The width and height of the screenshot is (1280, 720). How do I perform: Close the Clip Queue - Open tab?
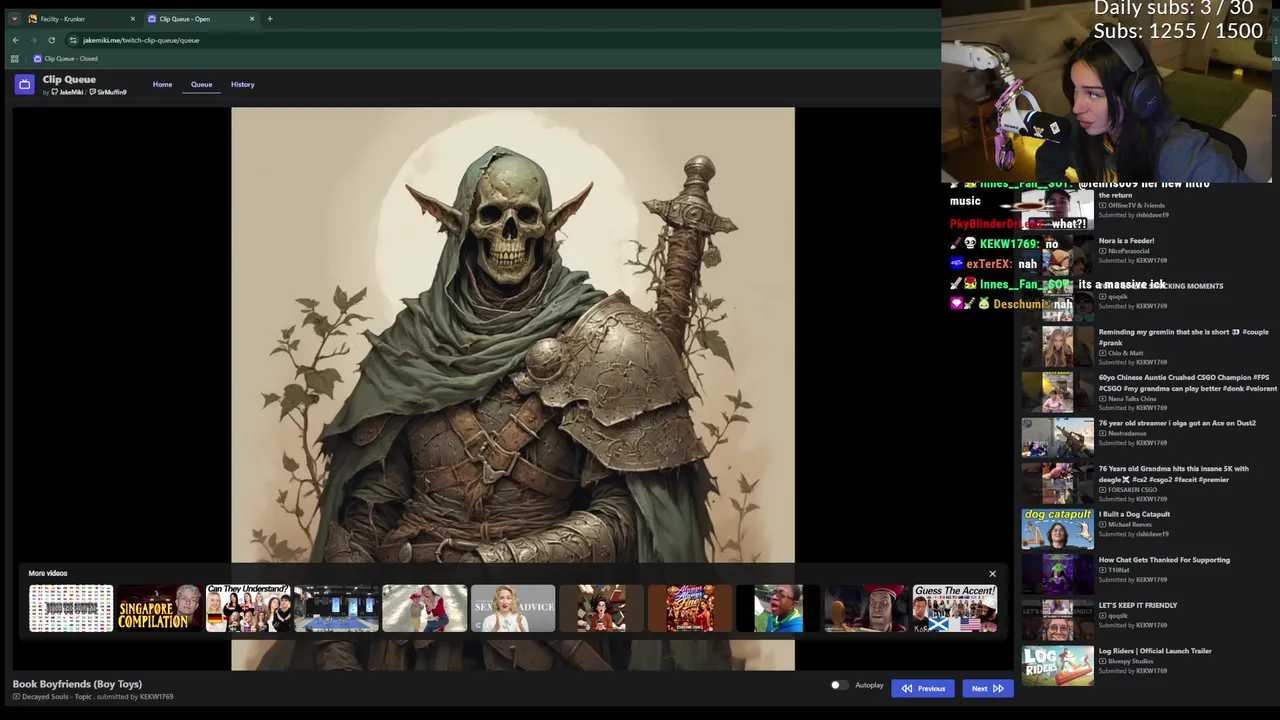click(252, 19)
